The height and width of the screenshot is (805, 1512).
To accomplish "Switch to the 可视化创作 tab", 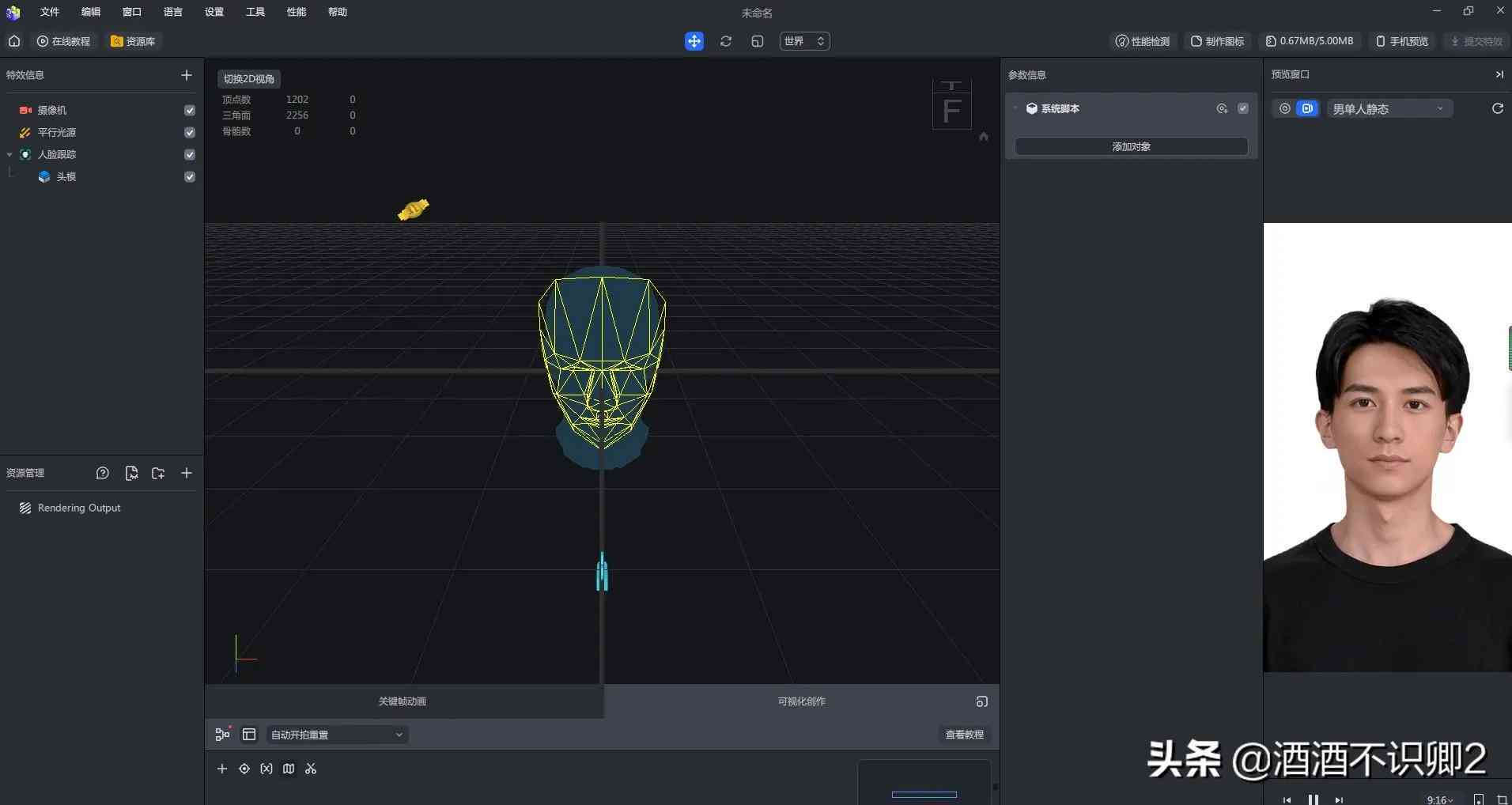I will 801,701.
